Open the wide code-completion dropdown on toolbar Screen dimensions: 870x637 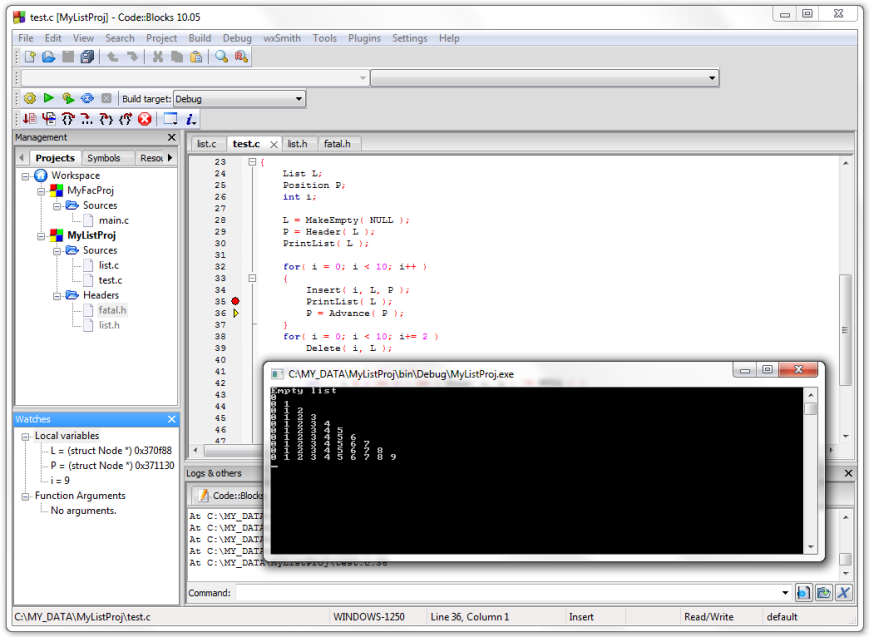[712, 78]
